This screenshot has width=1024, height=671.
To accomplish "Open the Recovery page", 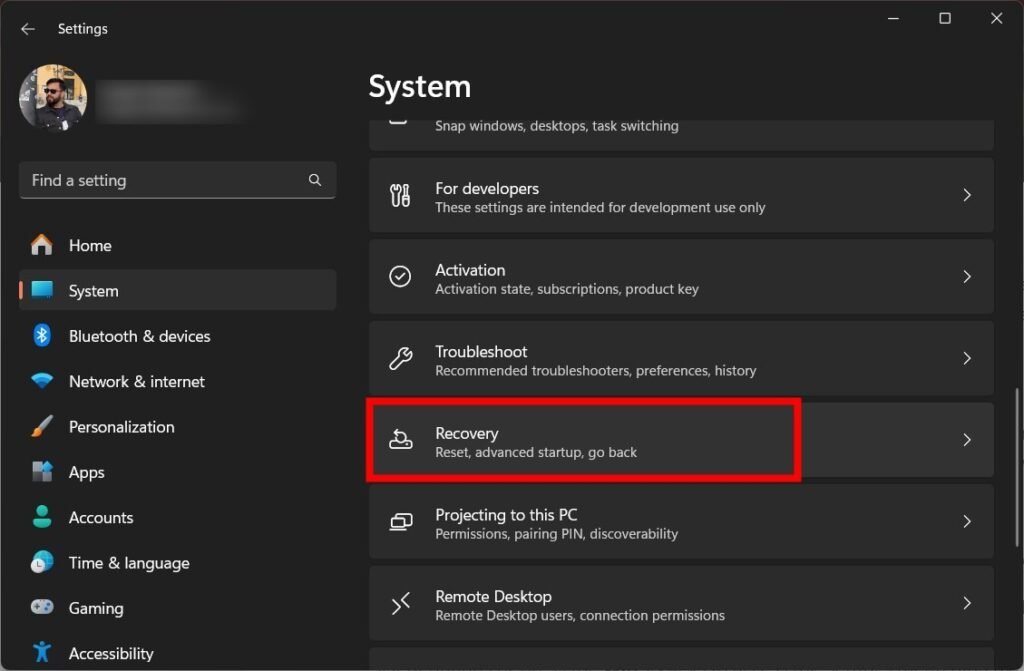I will pos(681,440).
